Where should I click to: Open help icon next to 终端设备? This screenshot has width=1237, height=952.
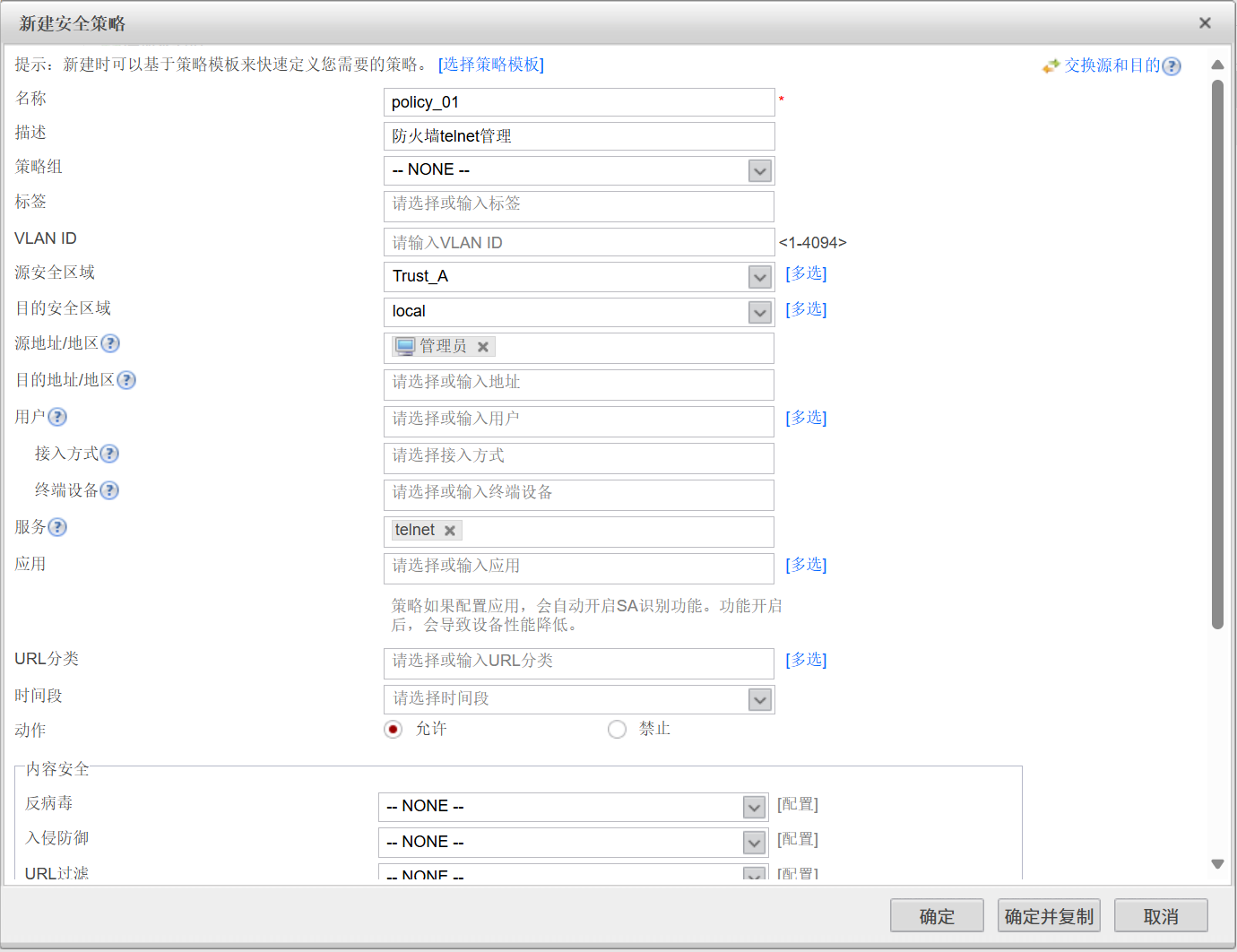pos(109,490)
